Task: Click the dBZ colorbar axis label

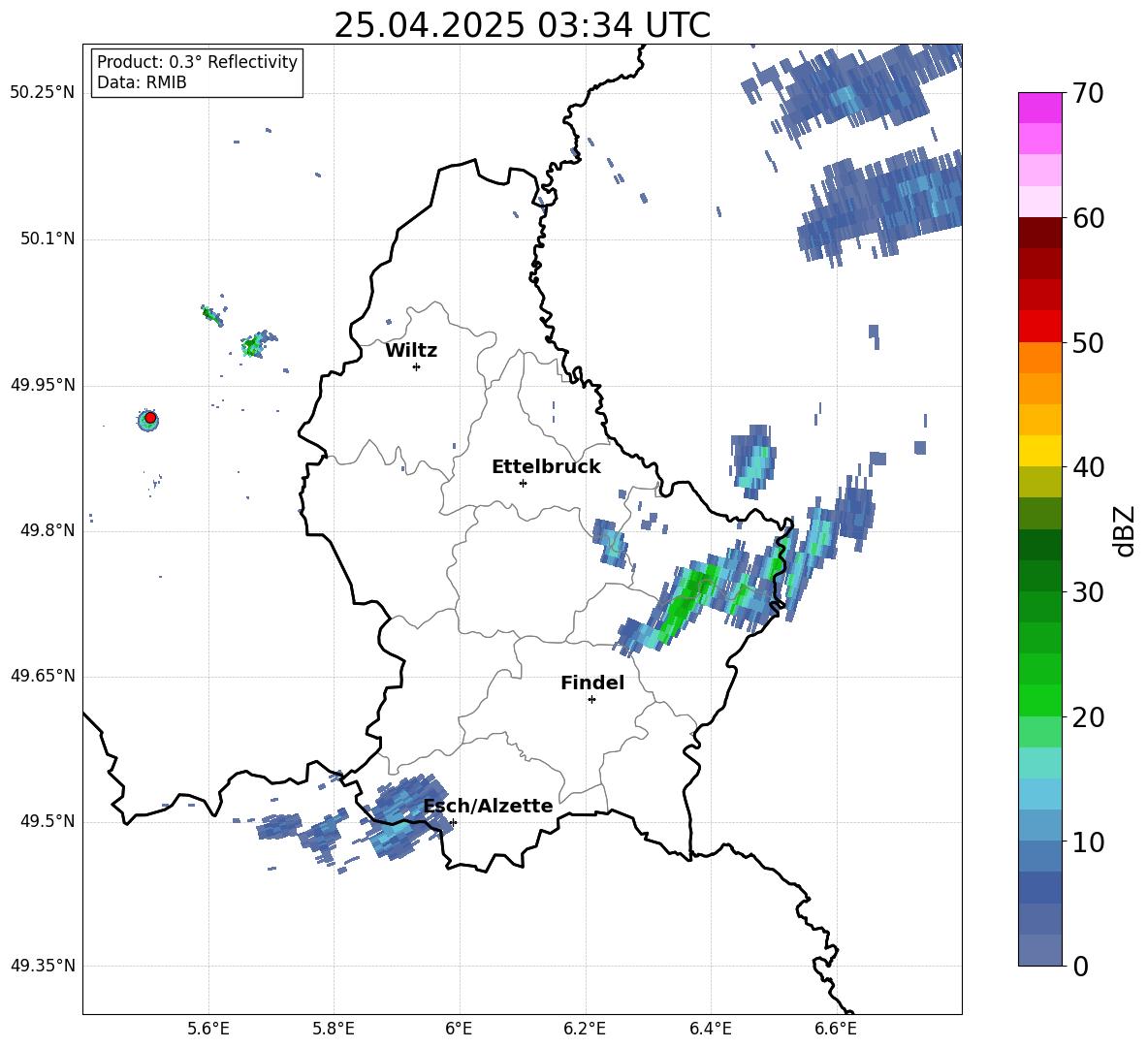Action: point(1126,530)
